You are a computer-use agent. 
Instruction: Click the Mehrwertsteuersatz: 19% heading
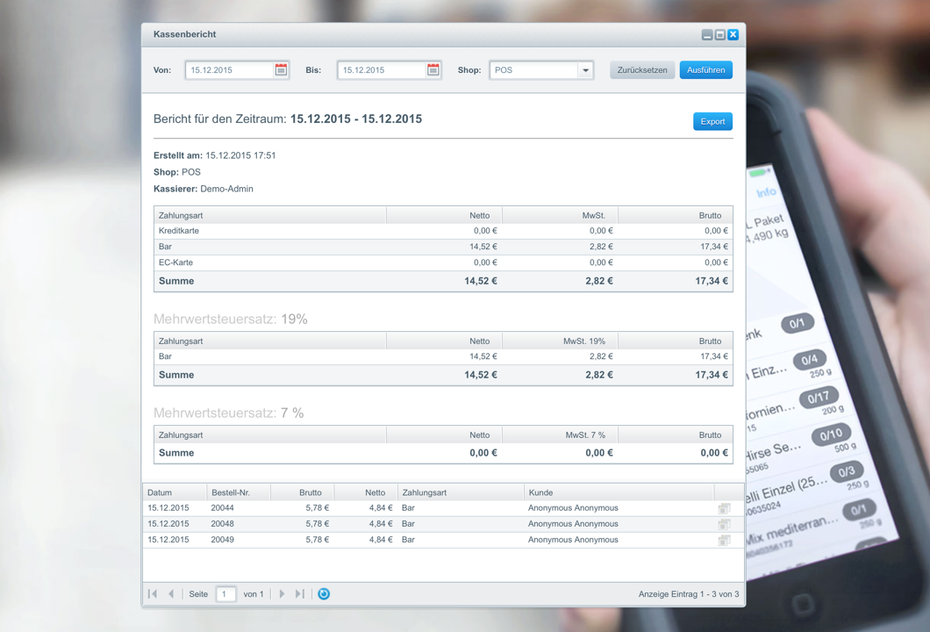coord(231,319)
